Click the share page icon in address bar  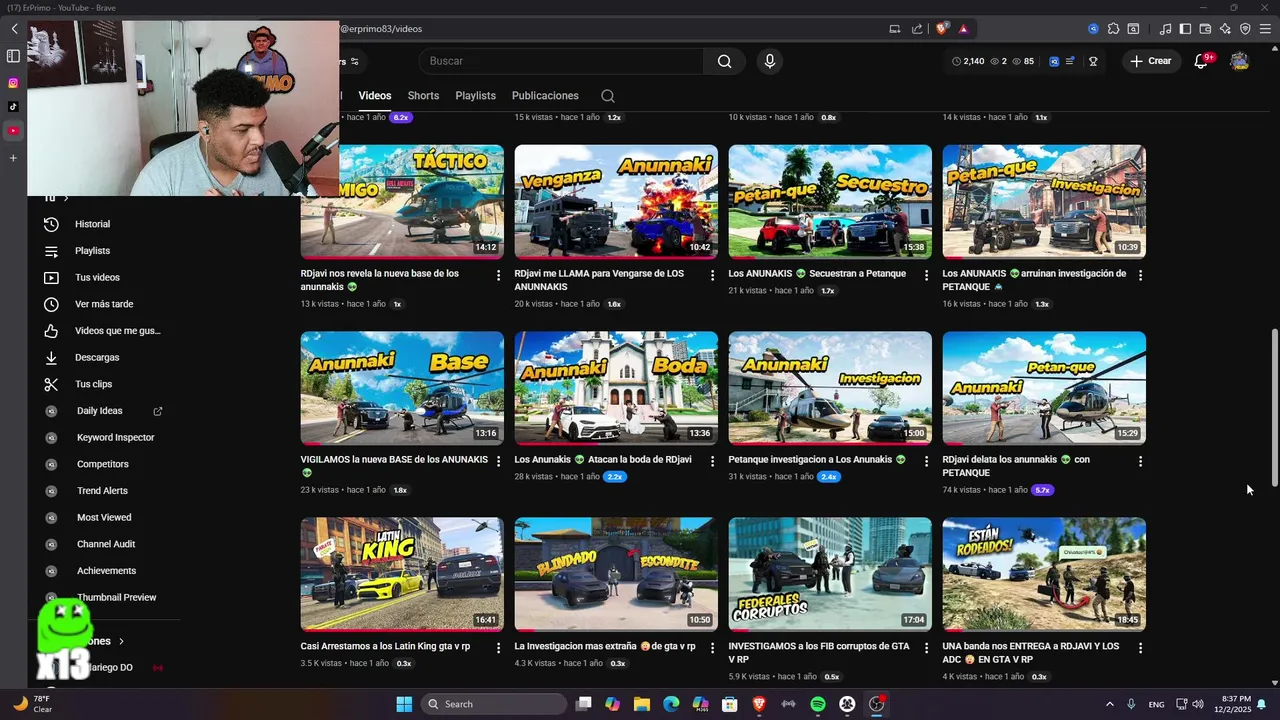click(917, 29)
